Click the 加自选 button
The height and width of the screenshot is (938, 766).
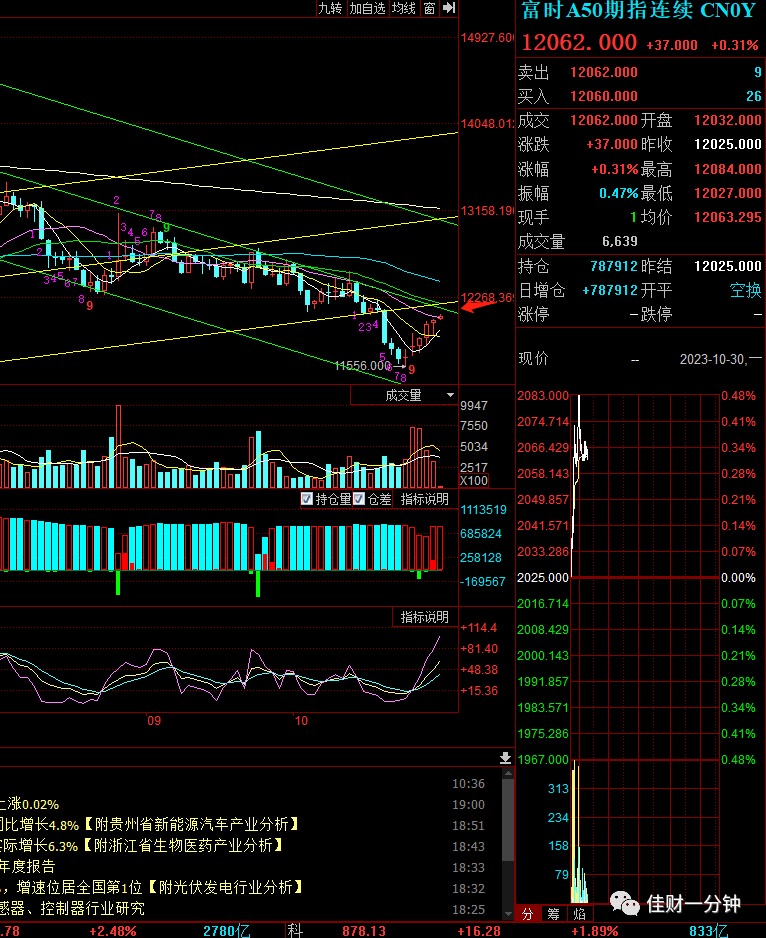[x=367, y=8]
